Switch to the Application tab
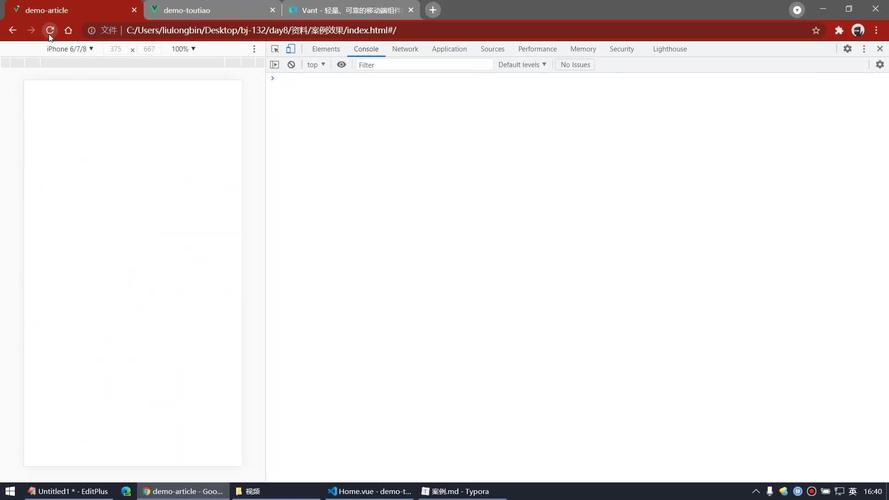Viewport: 889px width, 500px height. [x=449, y=49]
